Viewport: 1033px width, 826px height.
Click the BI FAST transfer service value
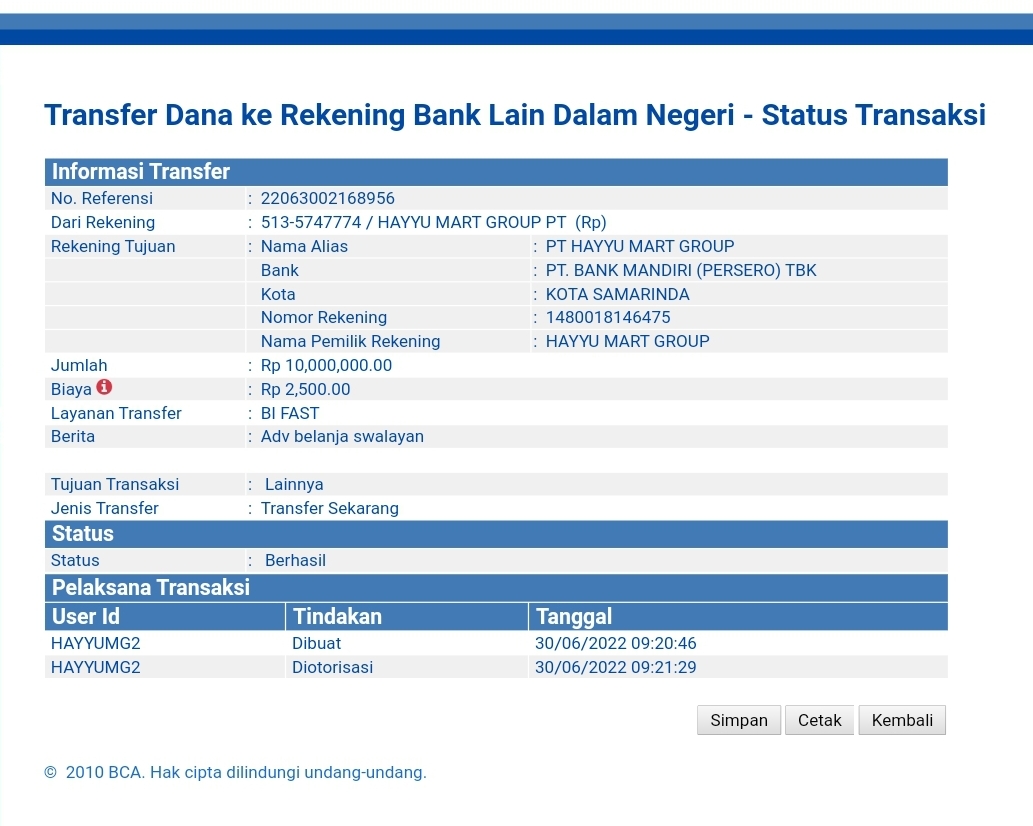coord(290,413)
